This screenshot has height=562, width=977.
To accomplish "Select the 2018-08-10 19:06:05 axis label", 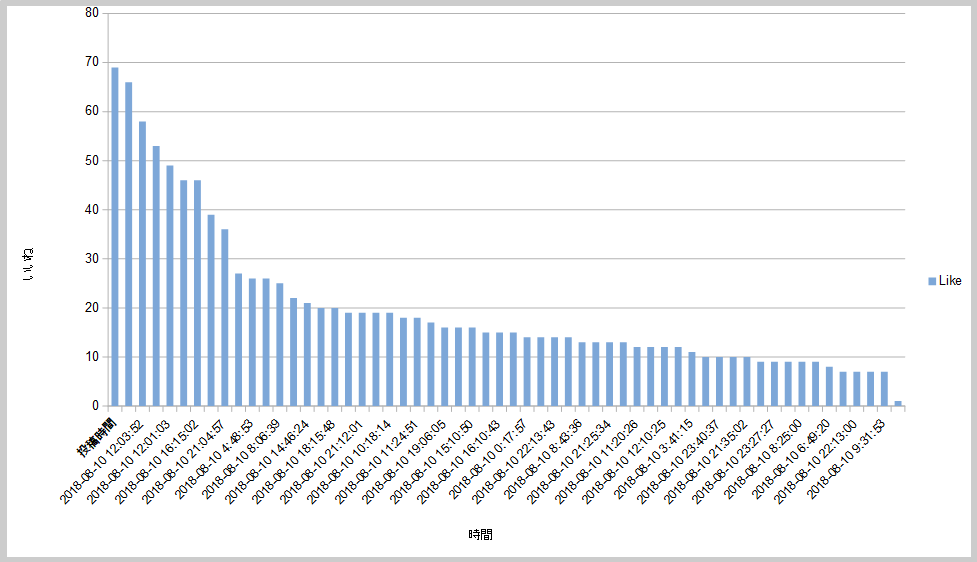I will (403, 462).
